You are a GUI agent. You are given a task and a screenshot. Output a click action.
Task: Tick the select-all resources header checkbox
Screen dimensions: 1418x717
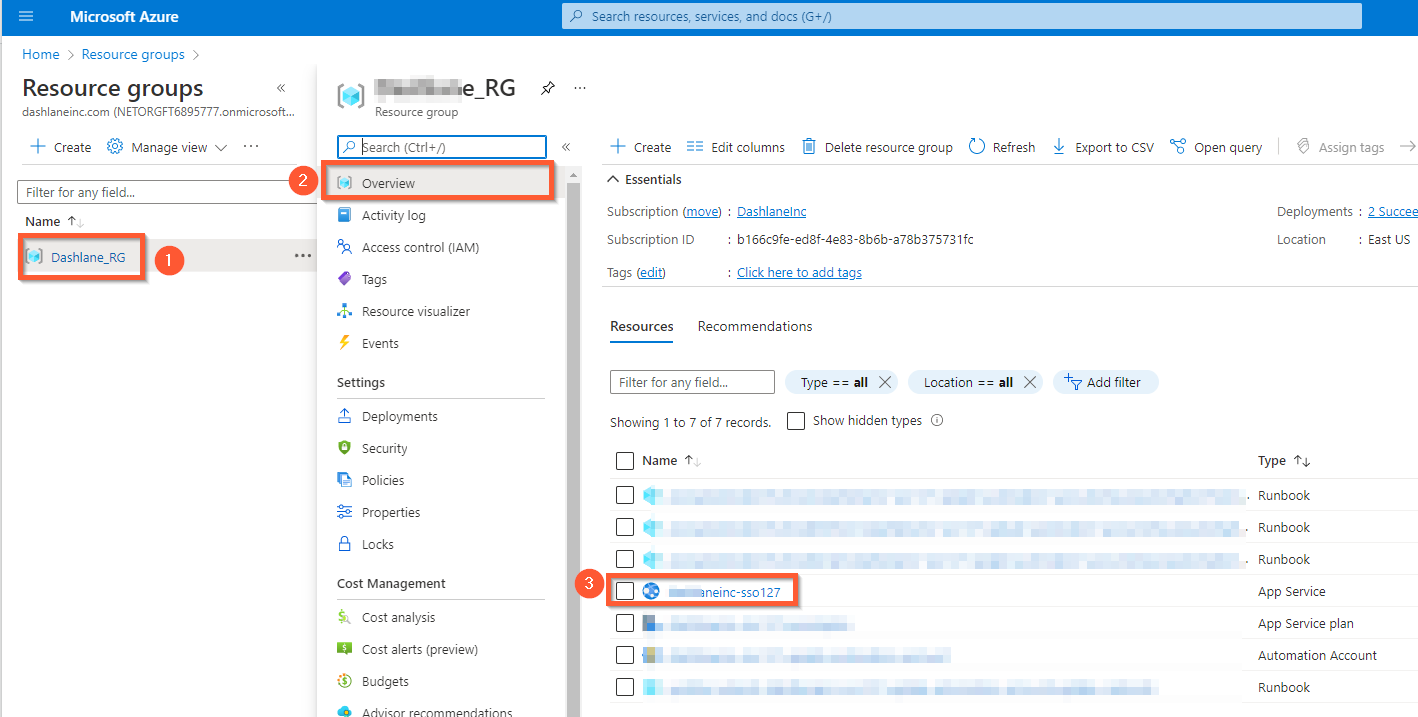tap(625, 461)
